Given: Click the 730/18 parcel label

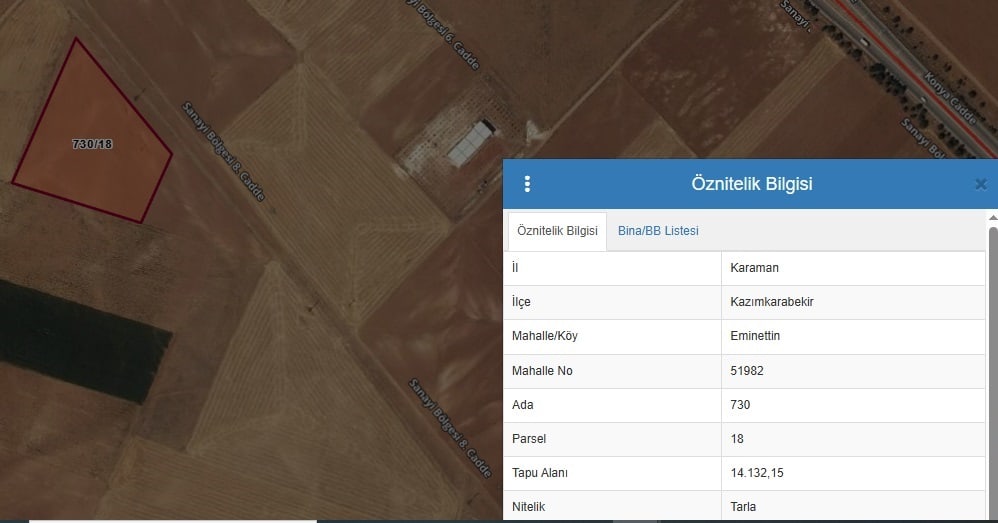Looking at the screenshot, I should (92, 144).
